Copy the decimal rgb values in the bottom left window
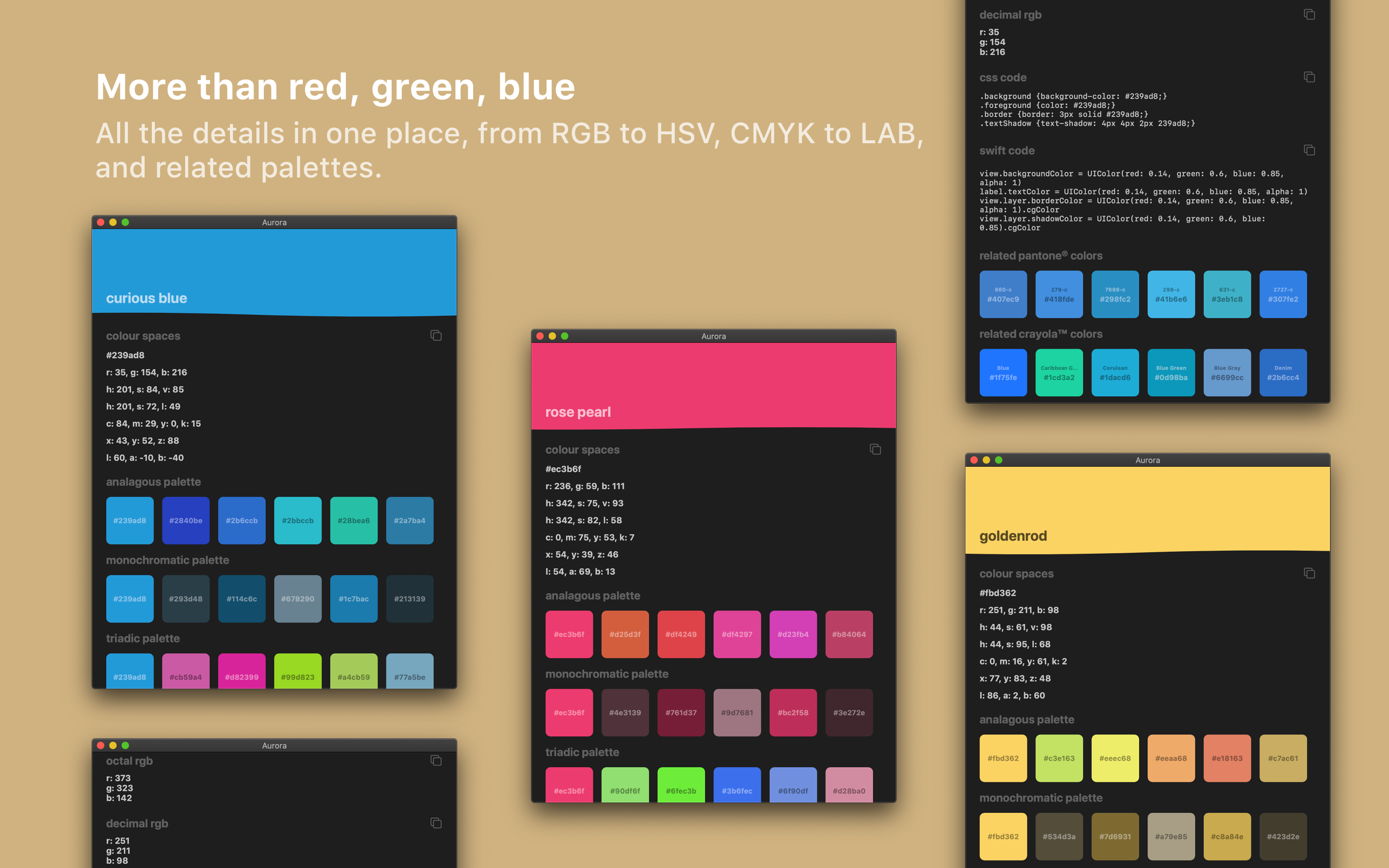Screen dimensions: 1389x868 click(x=436, y=823)
